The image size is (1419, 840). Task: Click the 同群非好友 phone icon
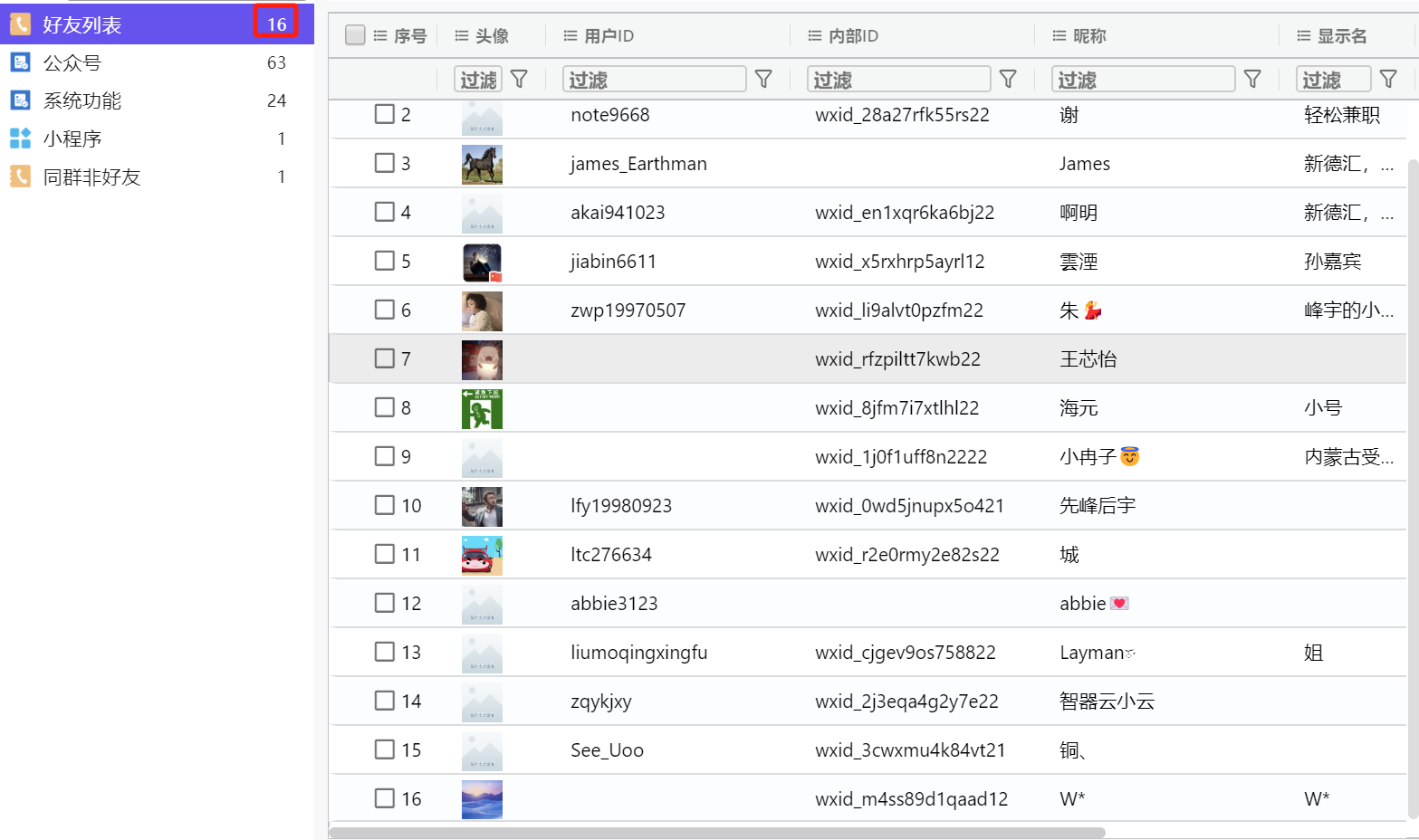pos(20,177)
